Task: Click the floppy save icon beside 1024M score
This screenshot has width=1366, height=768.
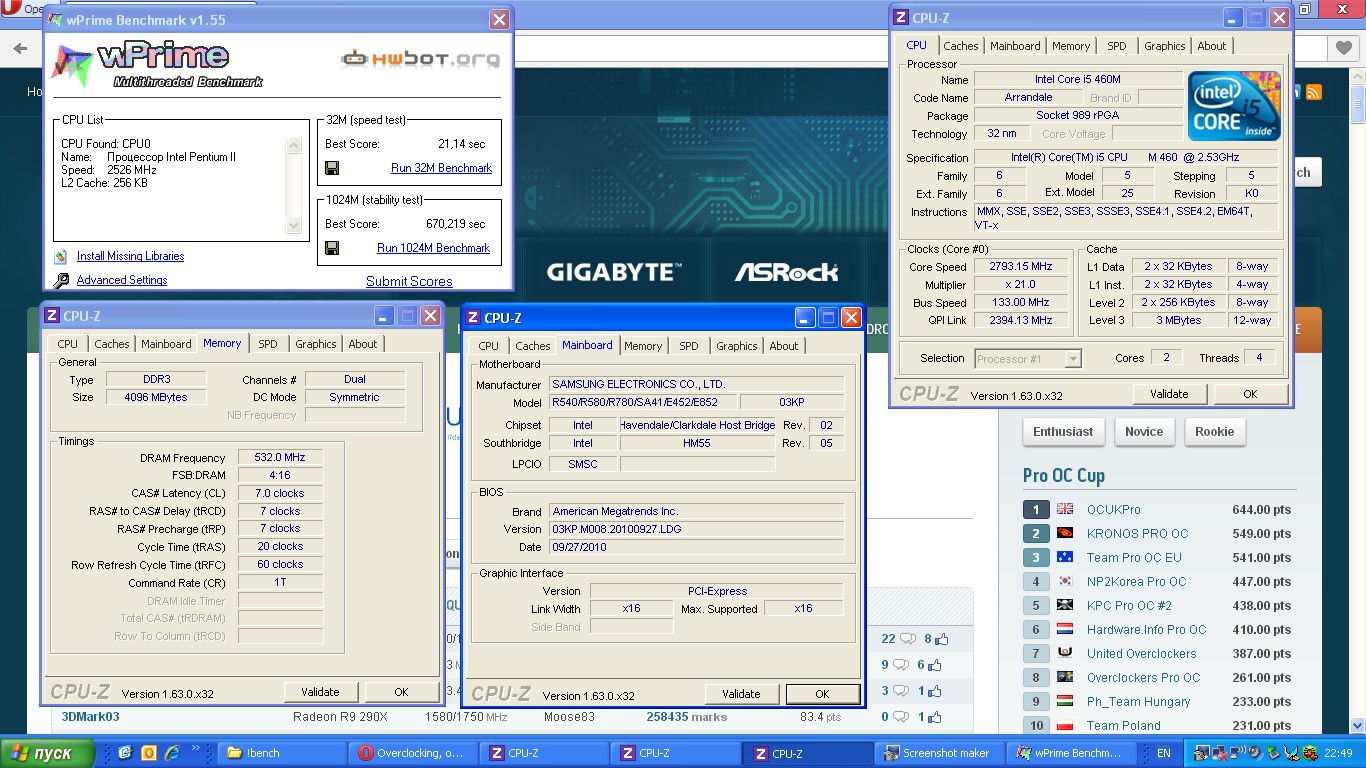Action: click(x=332, y=248)
